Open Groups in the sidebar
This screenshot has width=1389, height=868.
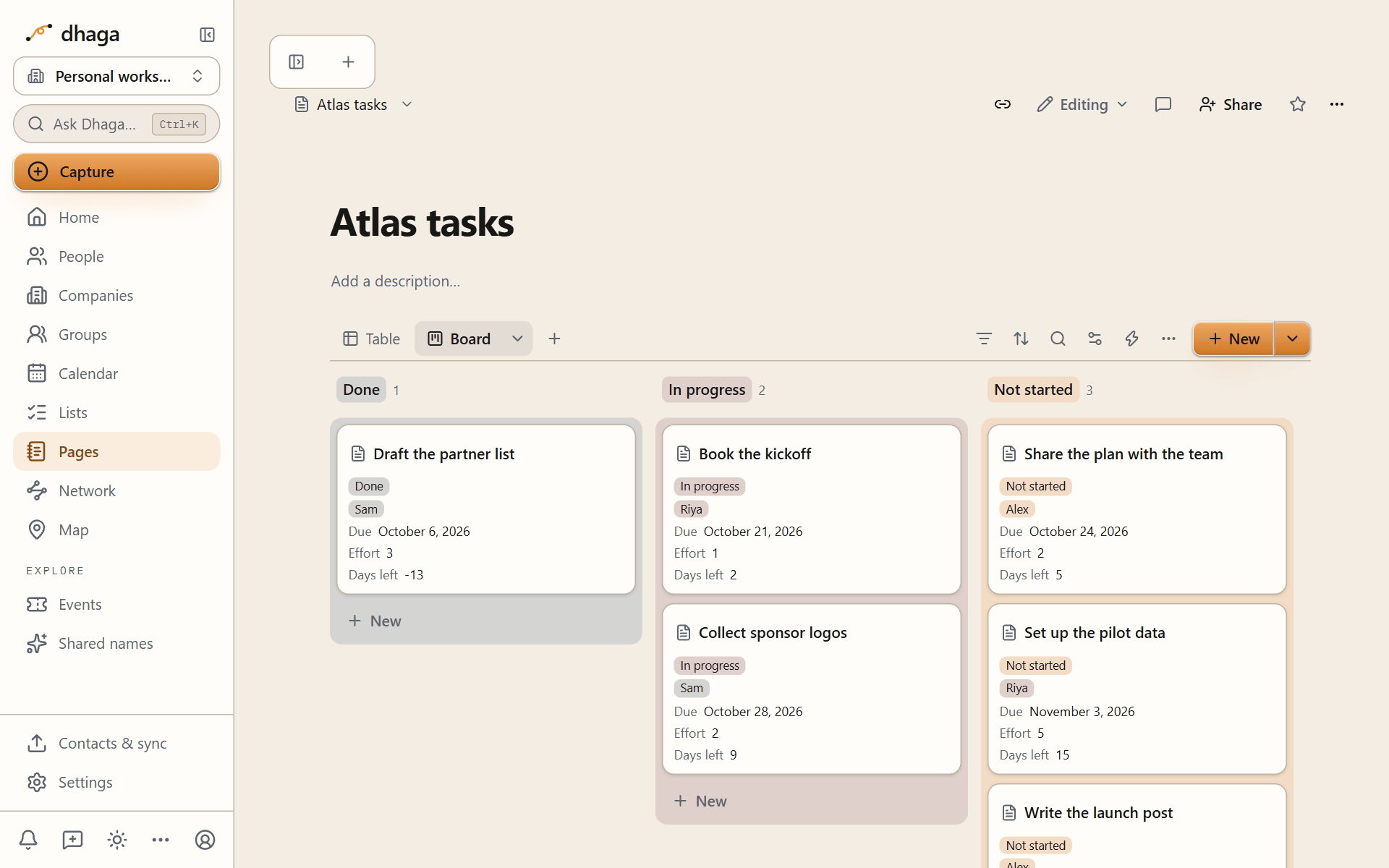coord(116,334)
